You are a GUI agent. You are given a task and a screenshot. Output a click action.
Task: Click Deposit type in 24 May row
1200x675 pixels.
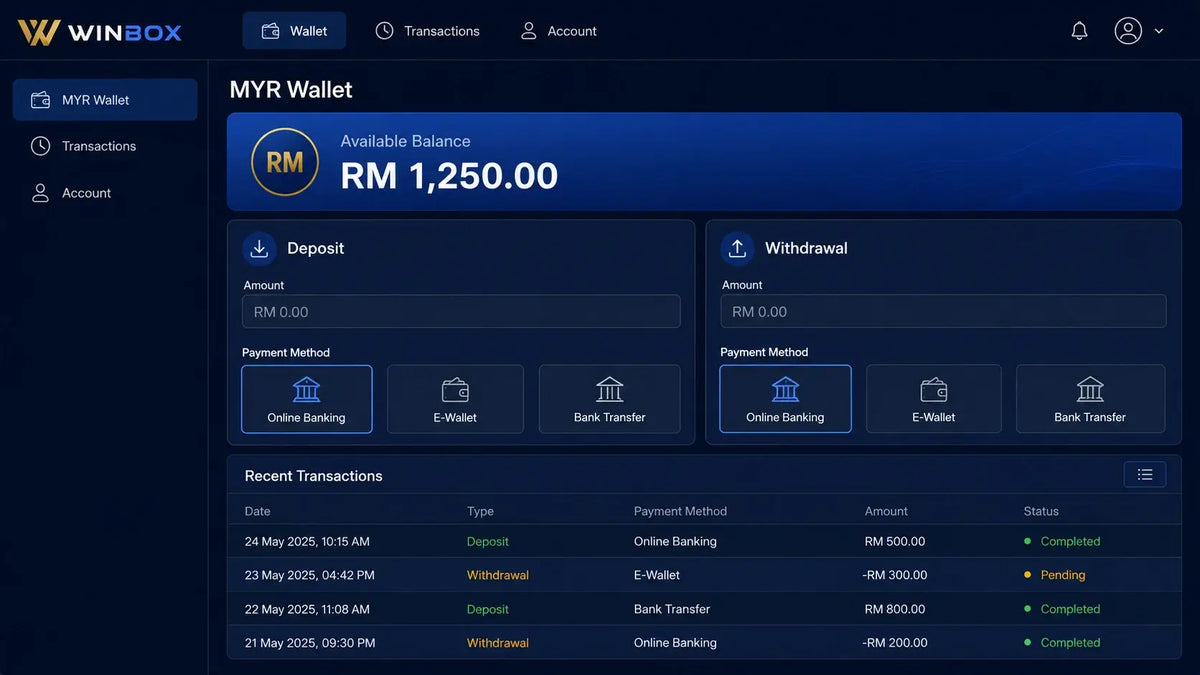point(488,541)
